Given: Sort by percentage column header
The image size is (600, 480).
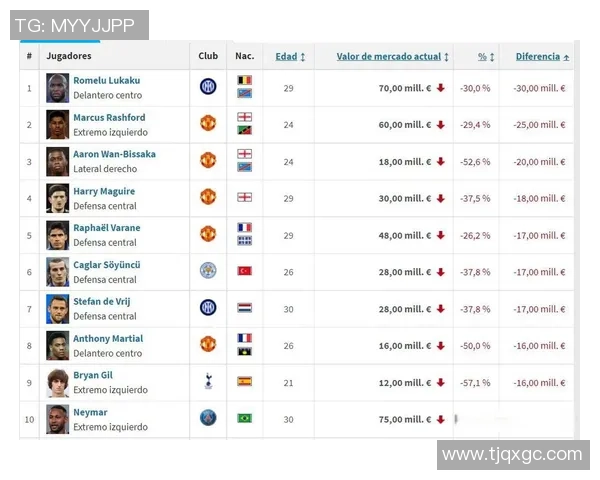Looking at the screenshot, I should tap(482, 57).
